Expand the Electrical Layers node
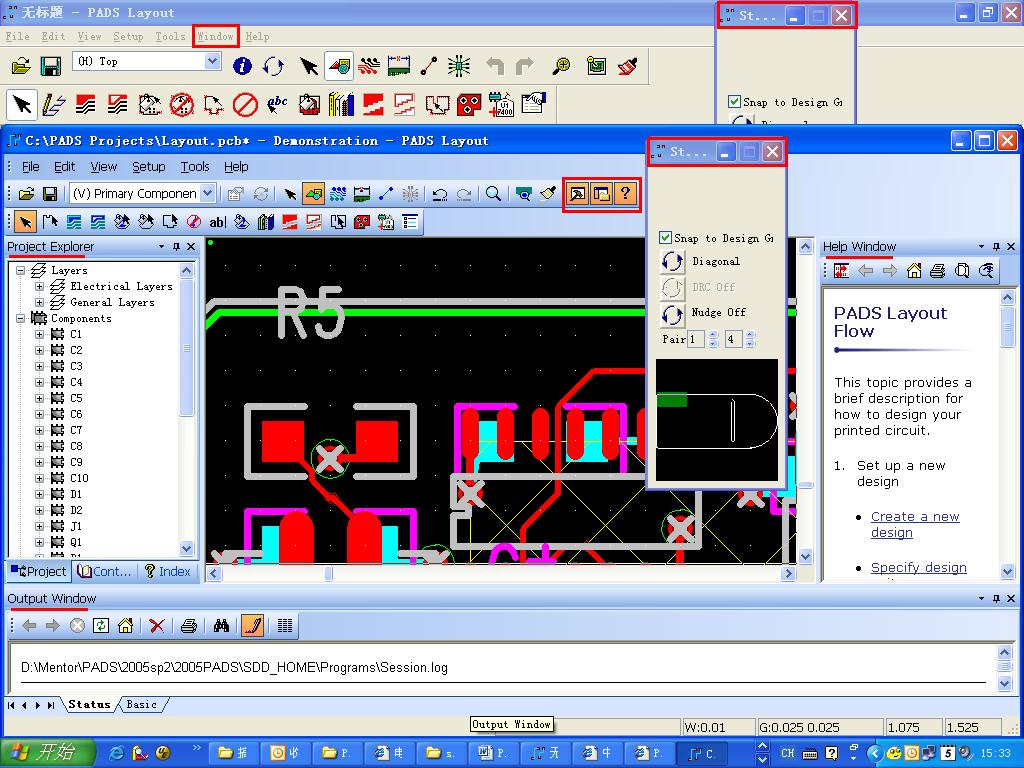Screen dimensions: 1024x768 pyautogui.click(x=39, y=286)
